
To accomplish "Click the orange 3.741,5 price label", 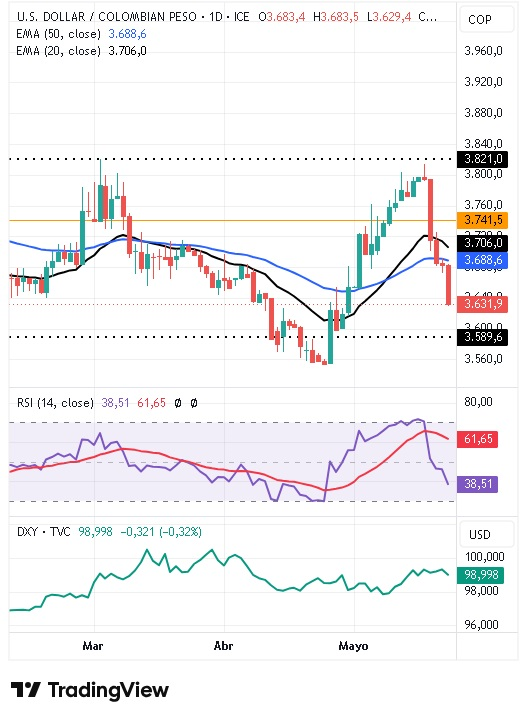I will 482,220.
